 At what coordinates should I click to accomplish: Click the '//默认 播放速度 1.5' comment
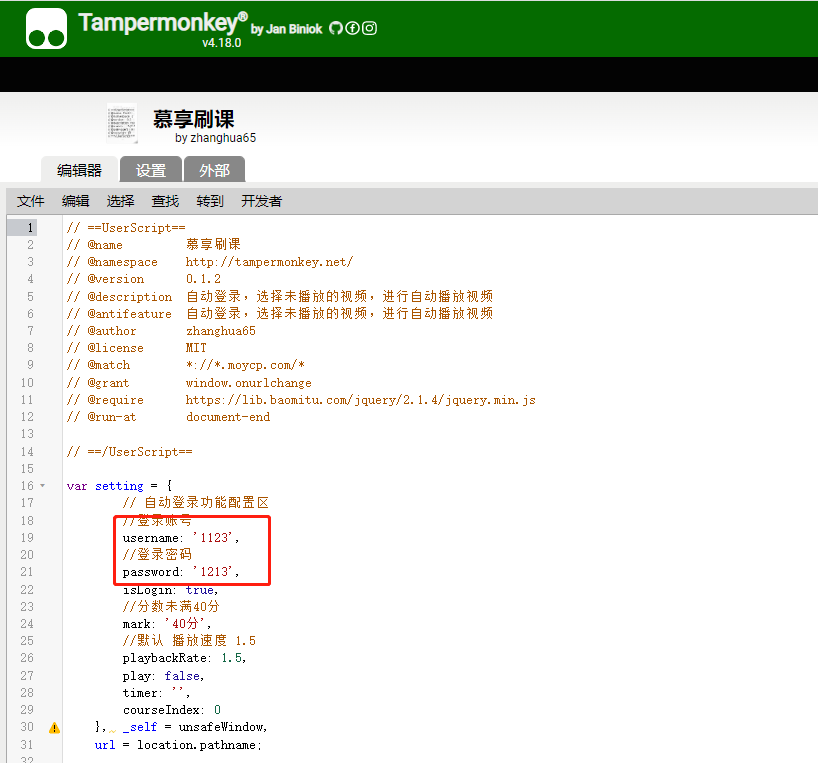[189, 640]
